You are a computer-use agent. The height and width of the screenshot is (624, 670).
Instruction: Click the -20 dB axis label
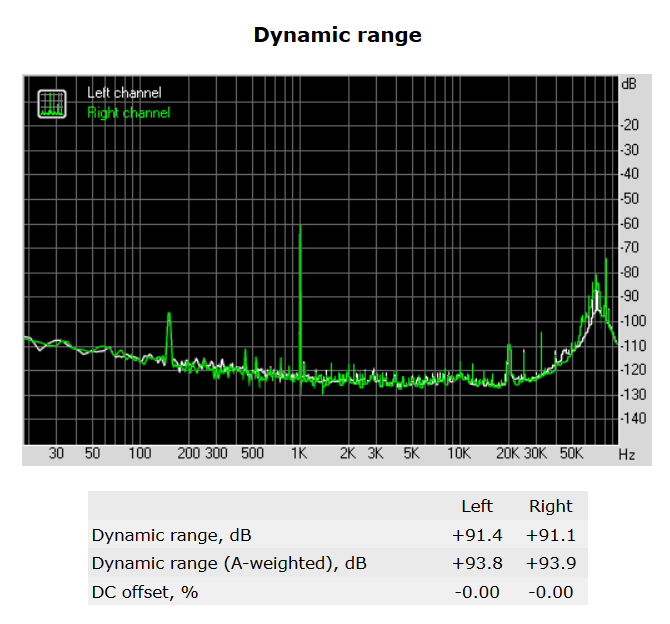[630, 125]
